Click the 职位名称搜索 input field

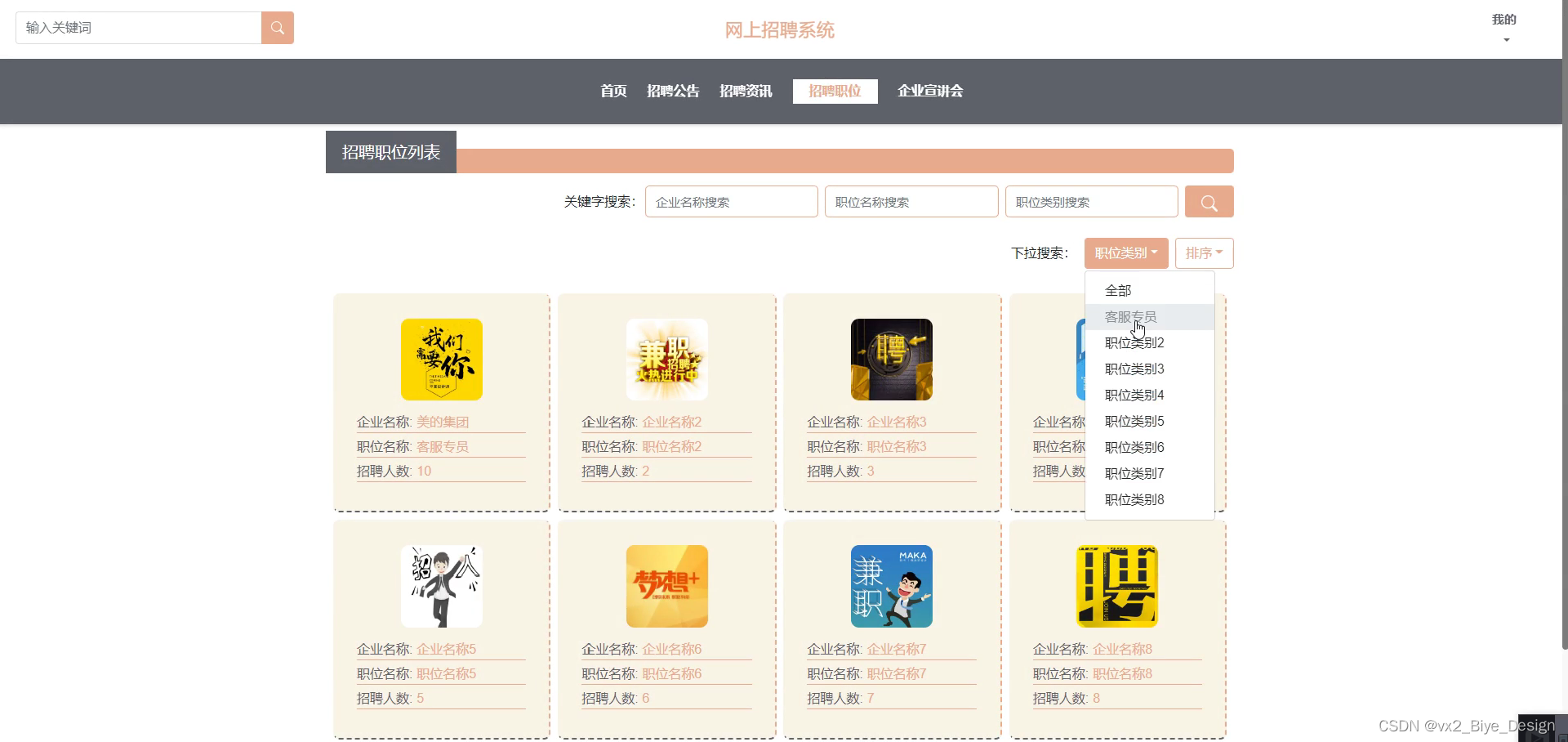click(x=911, y=202)
